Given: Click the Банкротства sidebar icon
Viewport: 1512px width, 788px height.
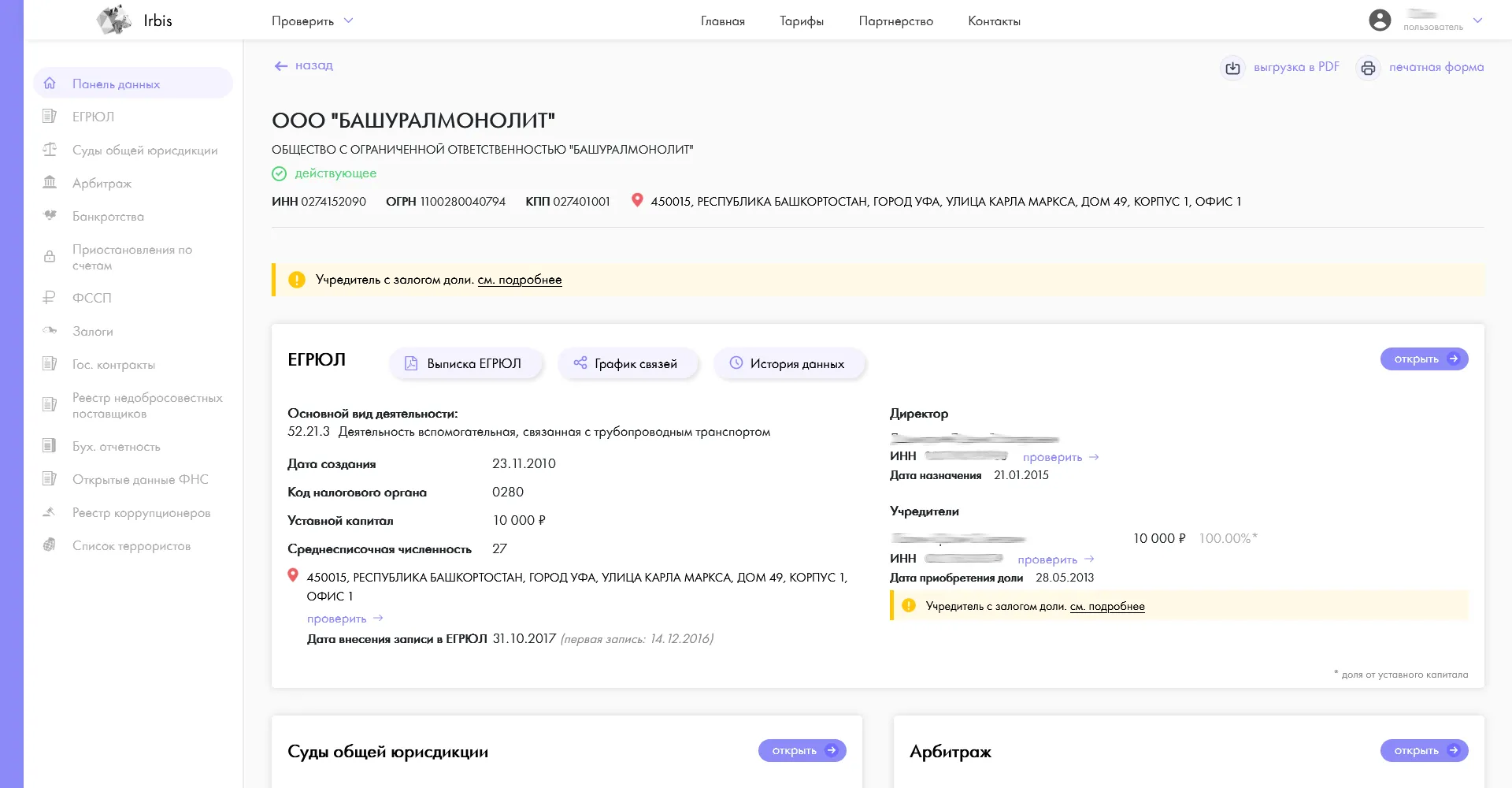Looking at the screenshot, I should coord(50,215).
